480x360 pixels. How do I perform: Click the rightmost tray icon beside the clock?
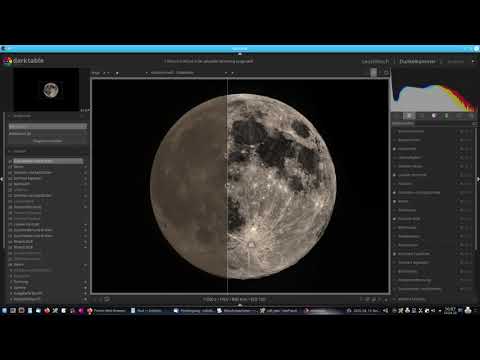pos(468,311)
